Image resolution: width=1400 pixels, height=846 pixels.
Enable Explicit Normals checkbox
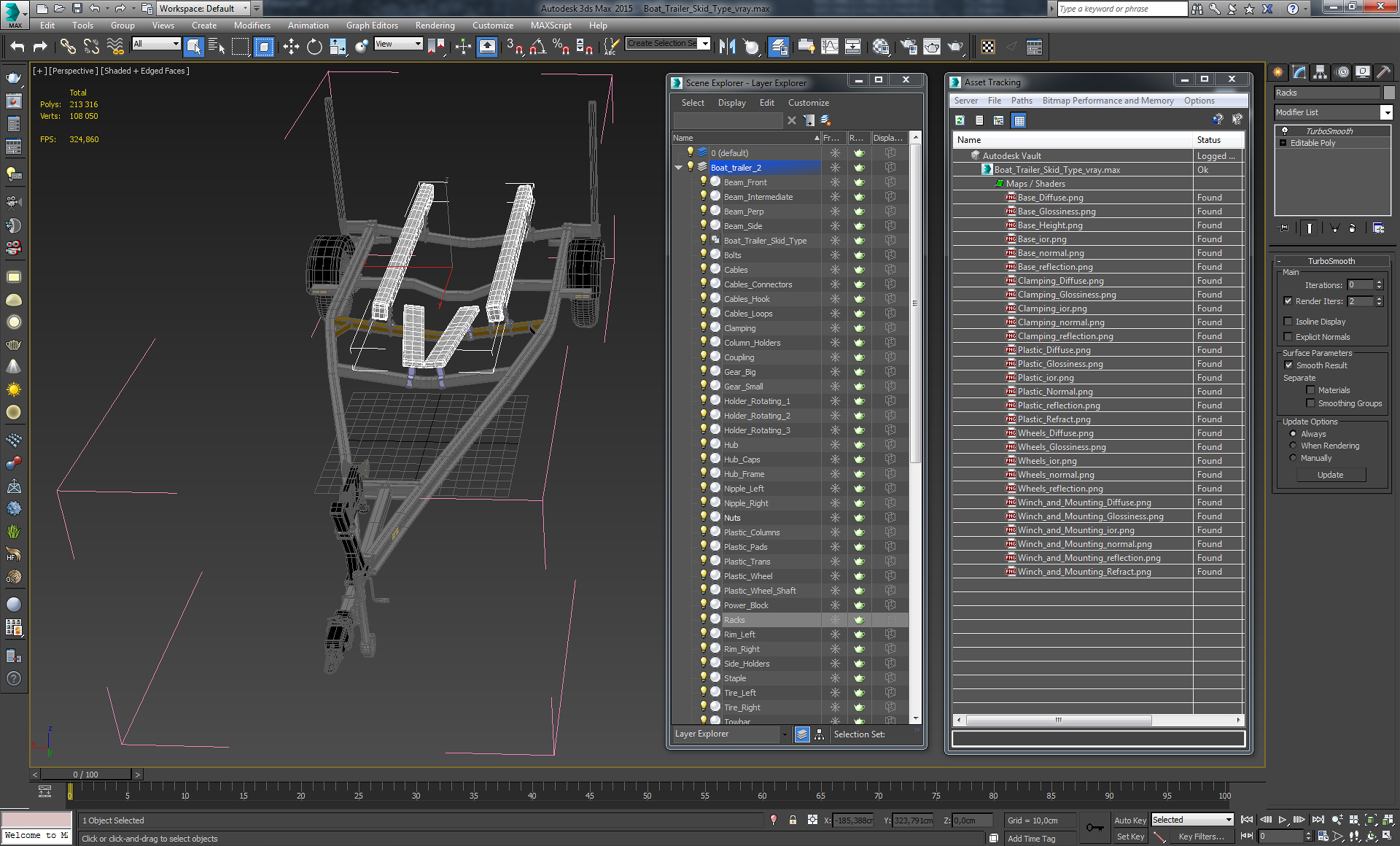tap(1288, 336)
